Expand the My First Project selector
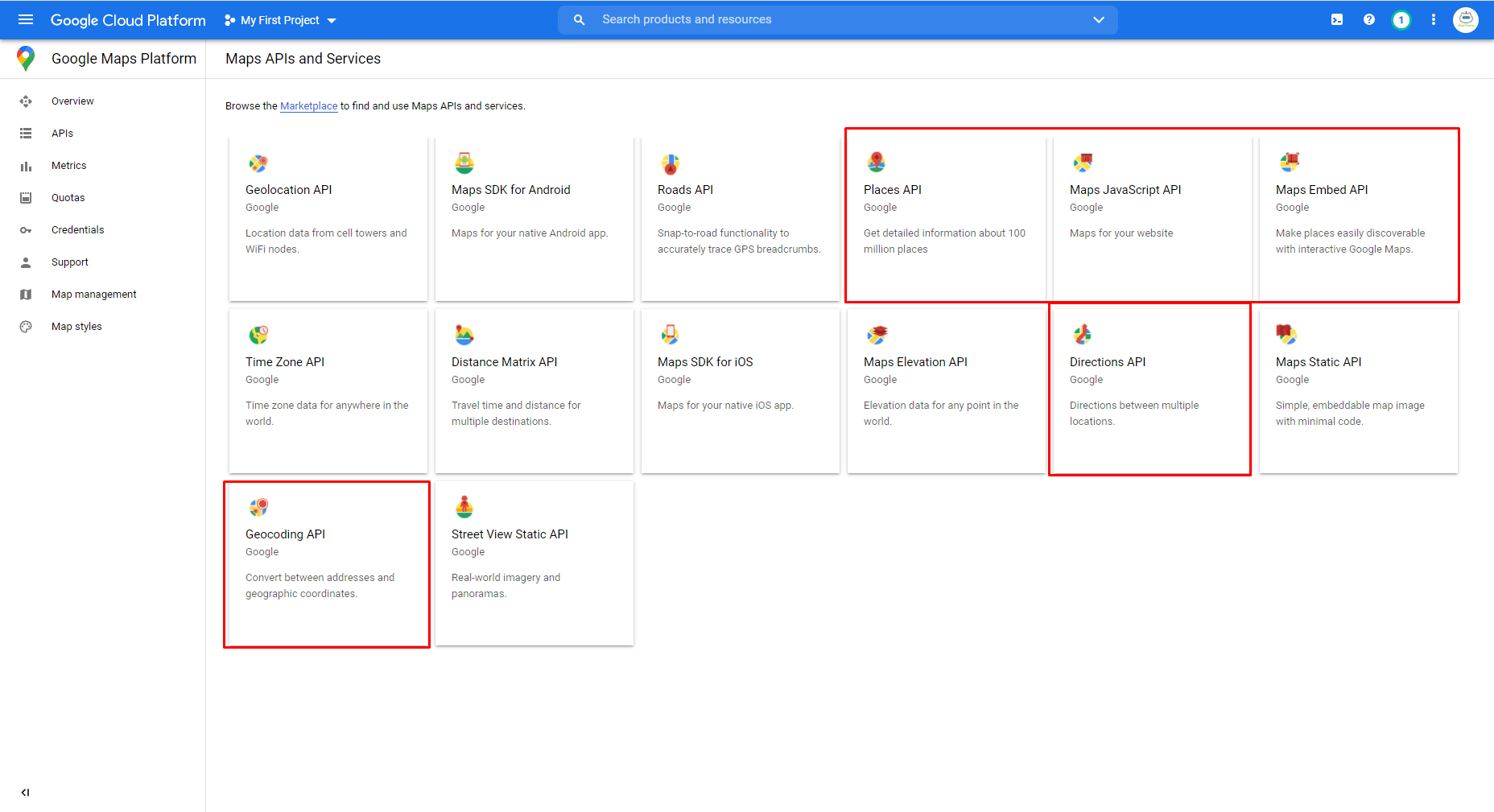1494x812 pixels. click(280, 20)
